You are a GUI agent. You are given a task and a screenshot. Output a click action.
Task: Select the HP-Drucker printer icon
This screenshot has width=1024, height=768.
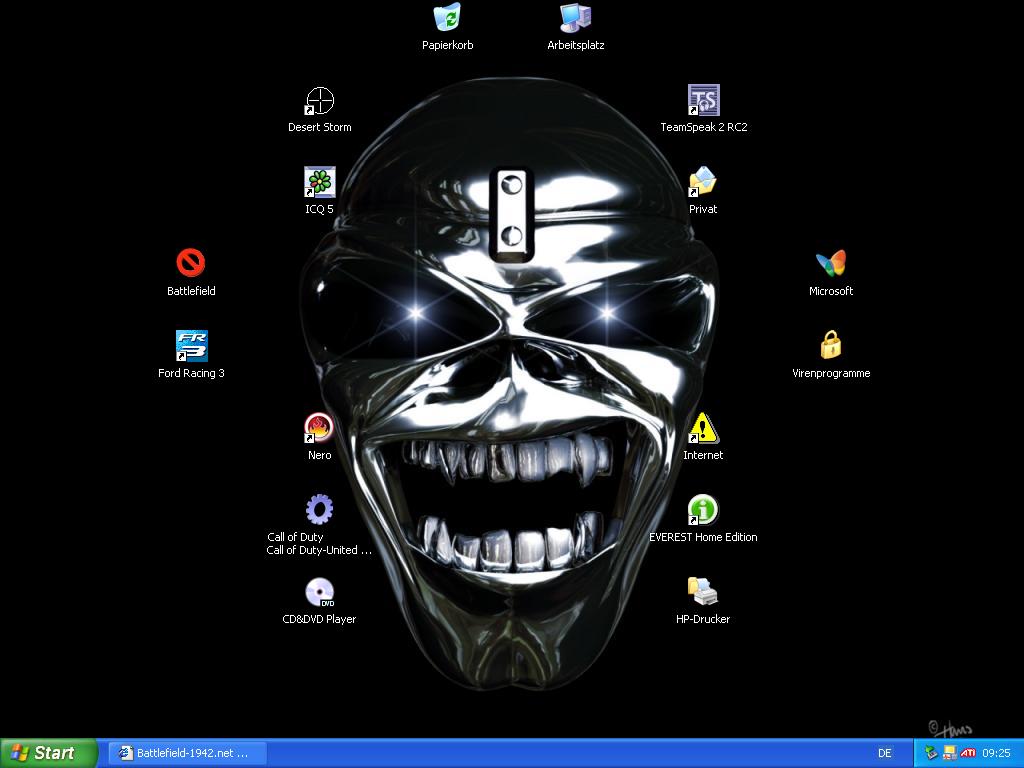[703, 592]
